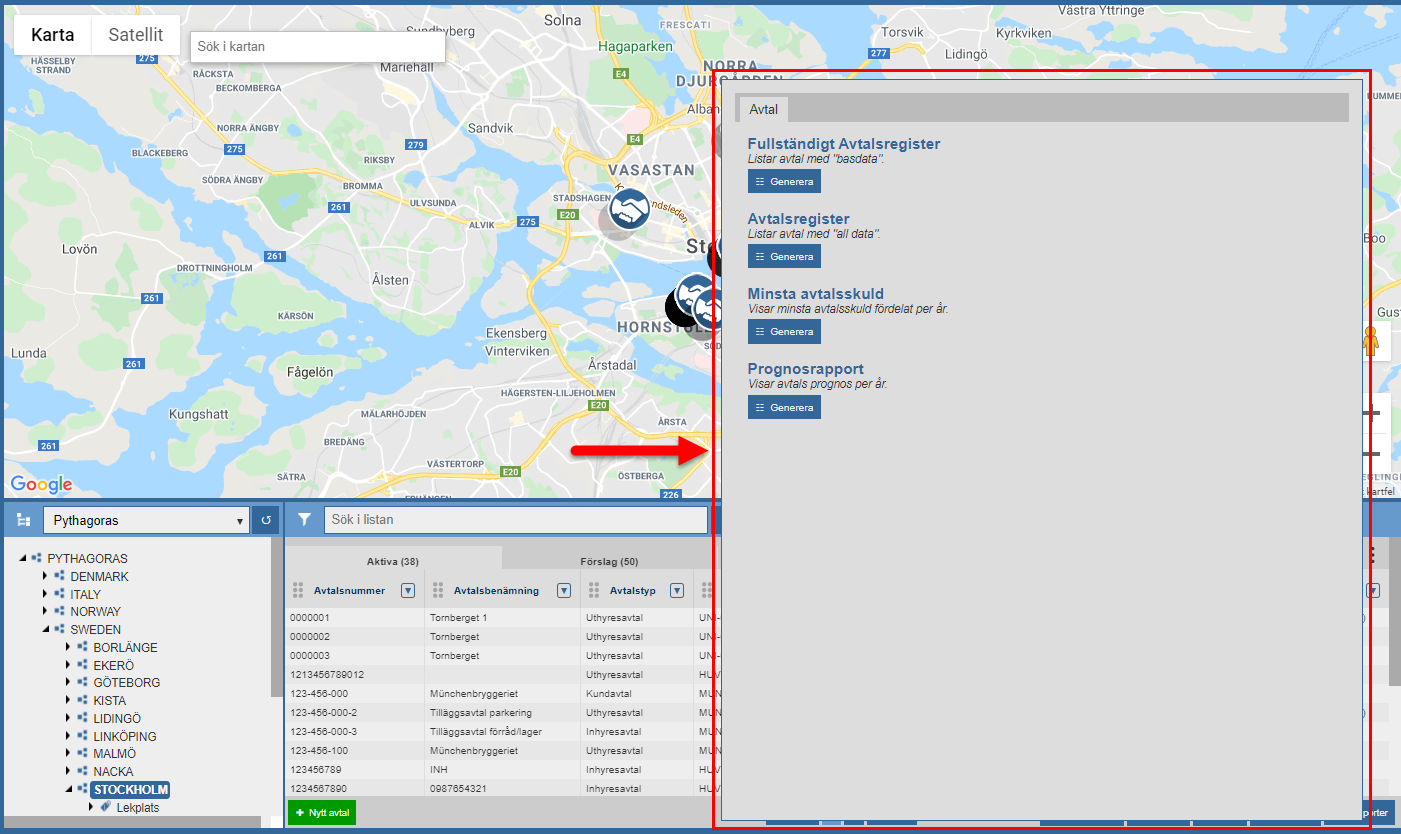Click Generera under Fullständigt Avtalsregister
This screenshot has height=834, width=1401.
[x=784, y=181]
